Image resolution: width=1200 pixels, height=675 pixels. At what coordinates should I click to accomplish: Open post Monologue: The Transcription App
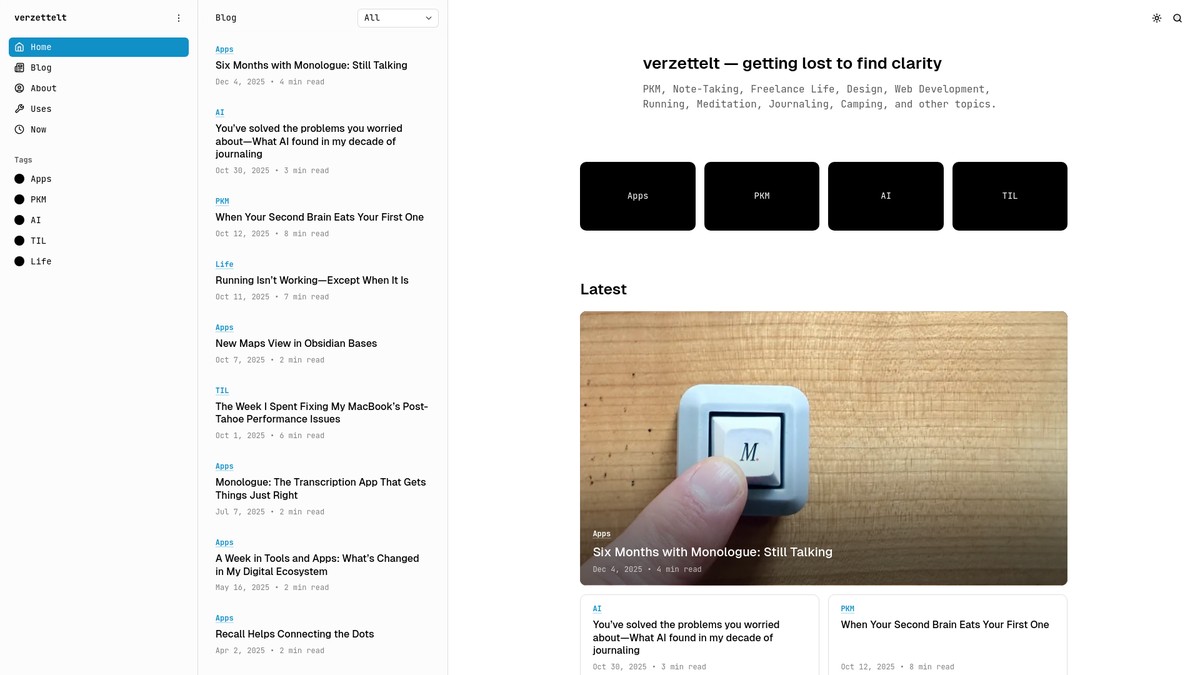pos(321,489)
